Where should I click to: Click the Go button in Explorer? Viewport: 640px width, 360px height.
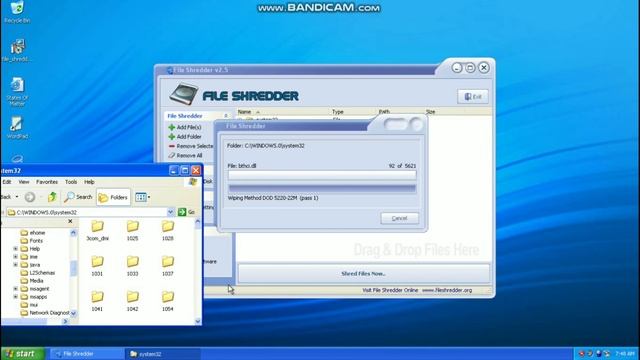pos(187,212)
